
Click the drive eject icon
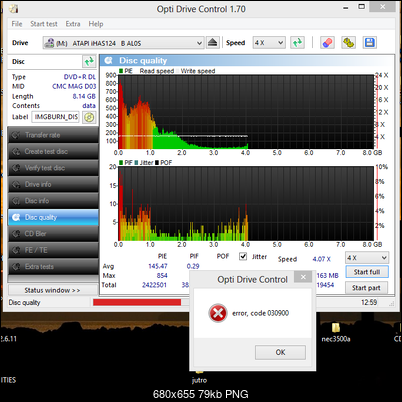point(213,43)
